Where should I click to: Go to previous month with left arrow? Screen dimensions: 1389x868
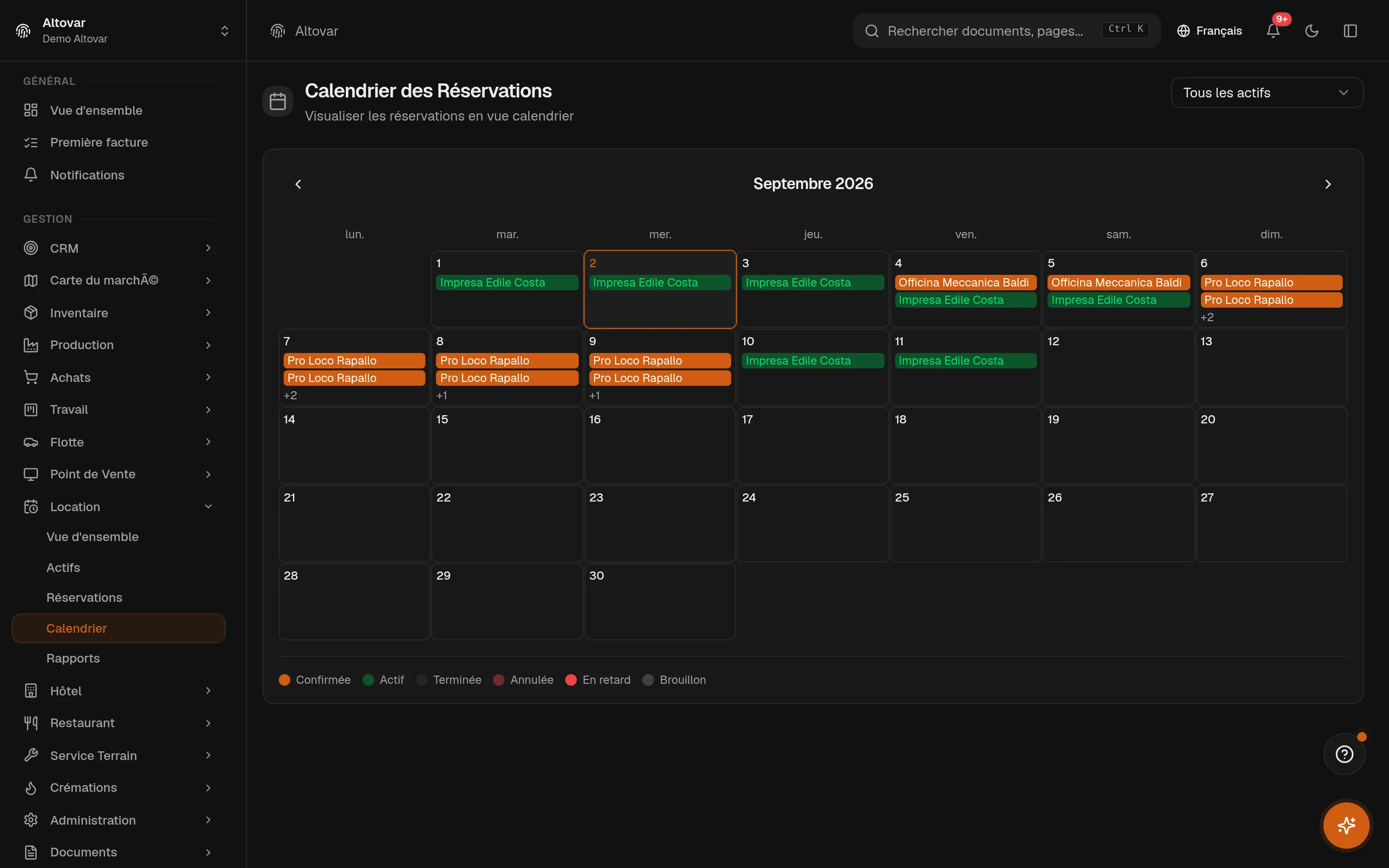(298, 184)
